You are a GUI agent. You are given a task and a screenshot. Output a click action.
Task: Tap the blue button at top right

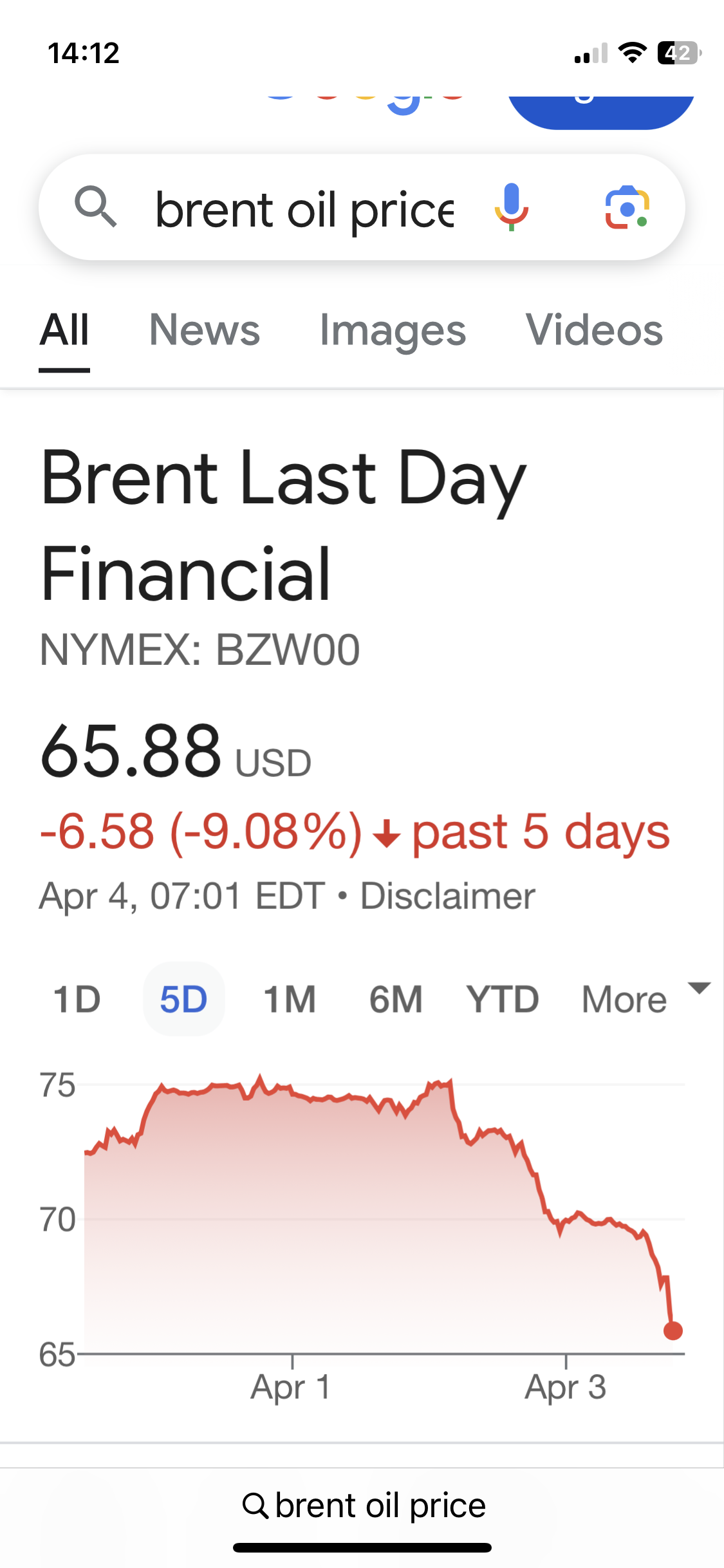click(x=600, y=109)
